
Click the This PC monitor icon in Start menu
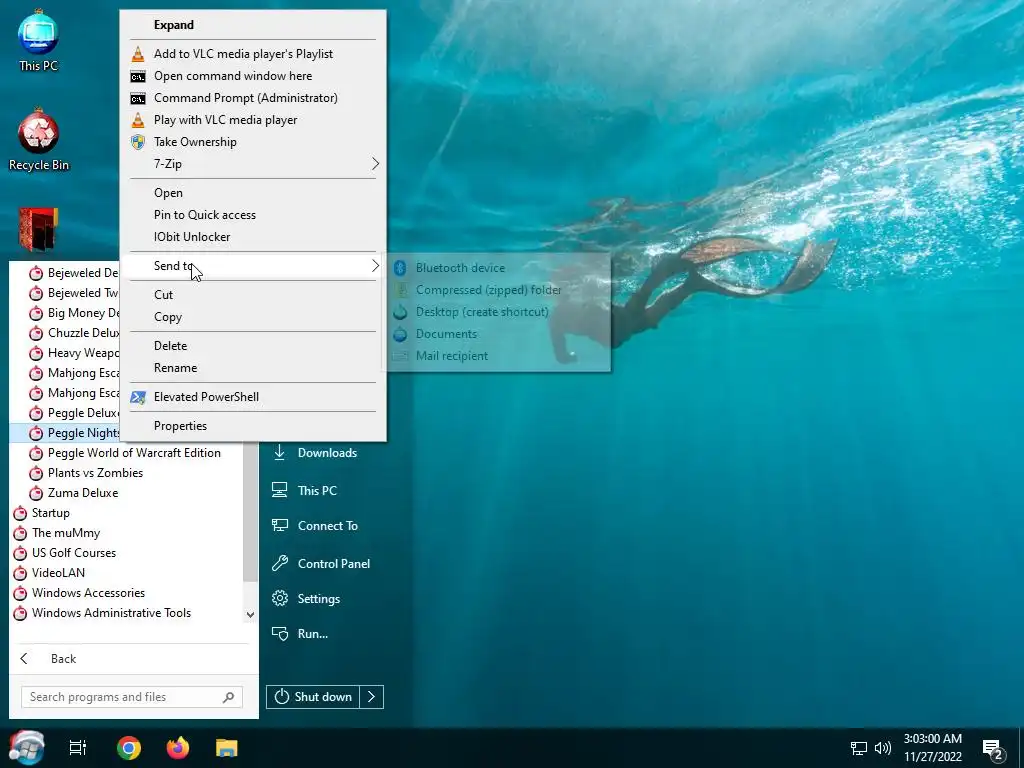[x=280, y=490]
